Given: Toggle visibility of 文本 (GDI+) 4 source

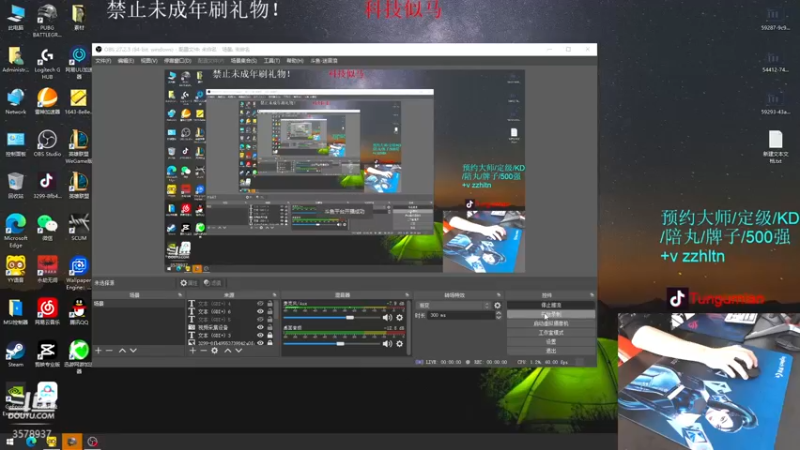Looking at the screenshot, I should point(260,304).
